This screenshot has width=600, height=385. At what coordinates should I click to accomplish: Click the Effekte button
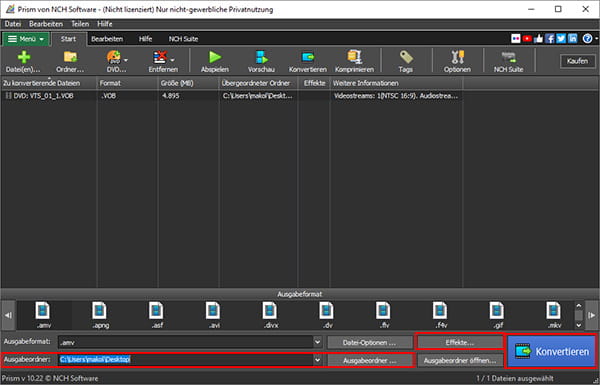460,342
